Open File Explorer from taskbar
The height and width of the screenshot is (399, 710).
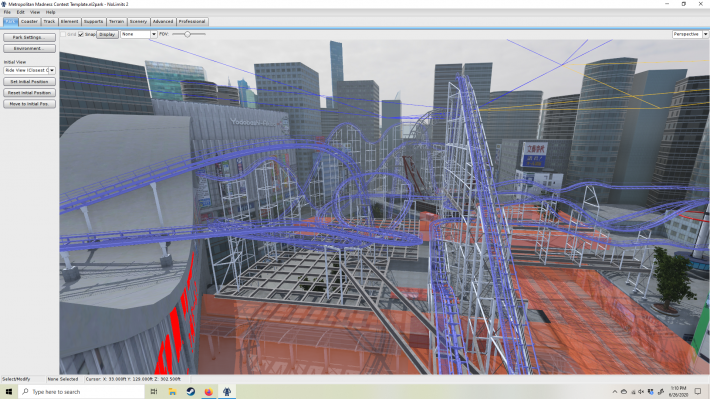click(x=173, y=392)
